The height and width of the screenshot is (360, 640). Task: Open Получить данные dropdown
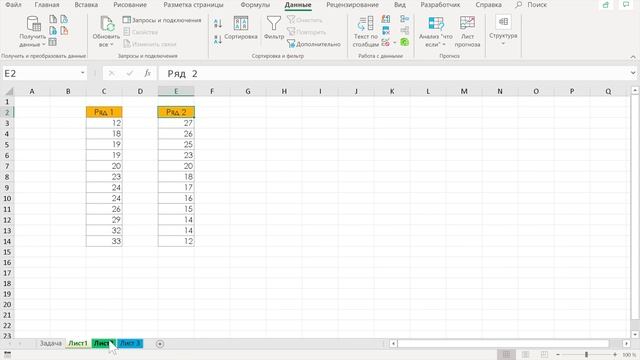(33, 31)
